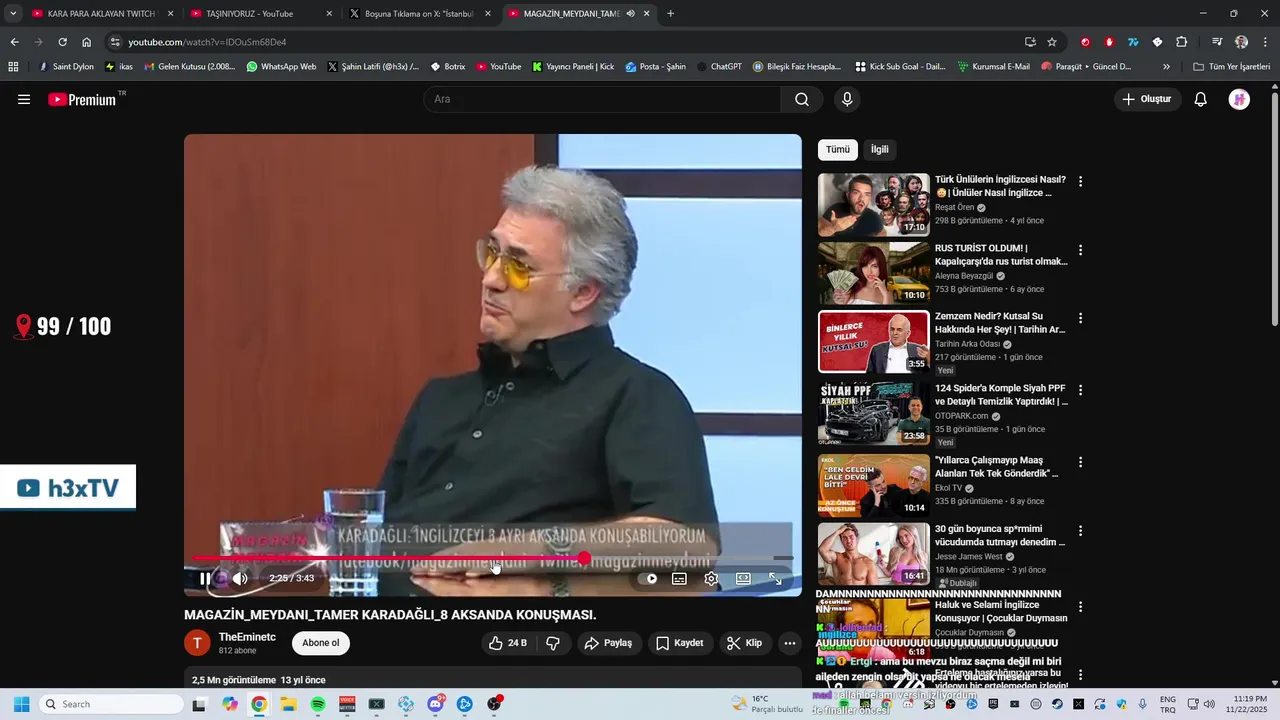Open Chrome three-dot menu
Screen dimensions: 1280x720
click(1265, 42)
